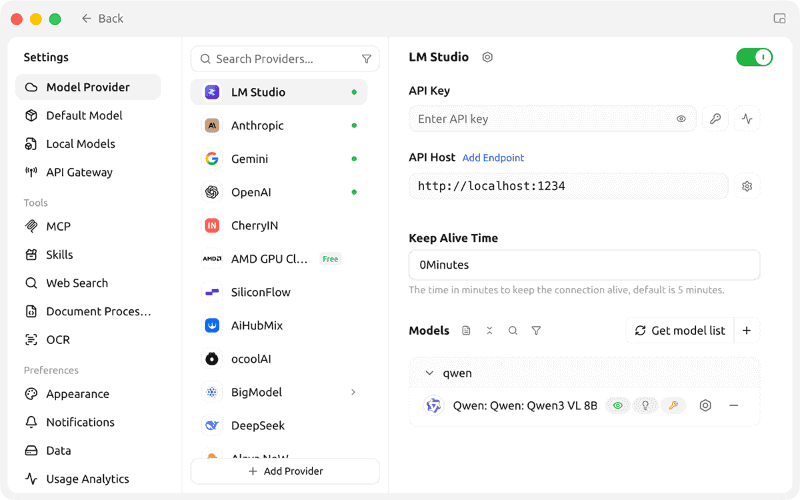
Task: Click the Anthropic logo icon
Action: point(212,126)
